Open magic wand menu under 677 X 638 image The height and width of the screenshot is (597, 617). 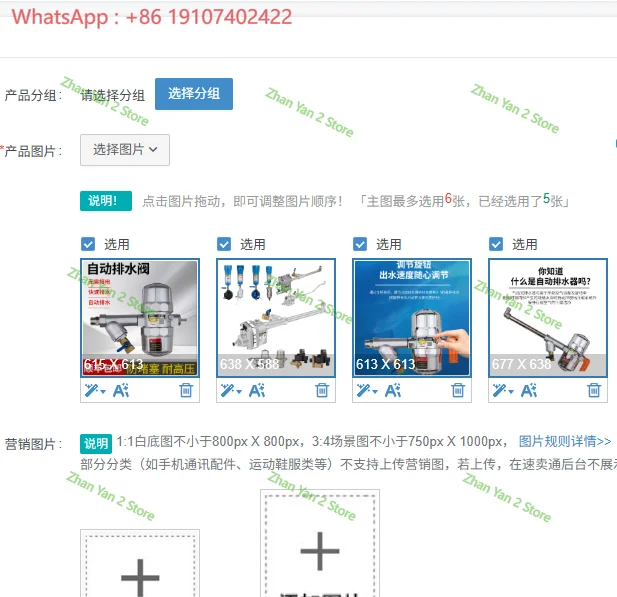click(503, 391)
